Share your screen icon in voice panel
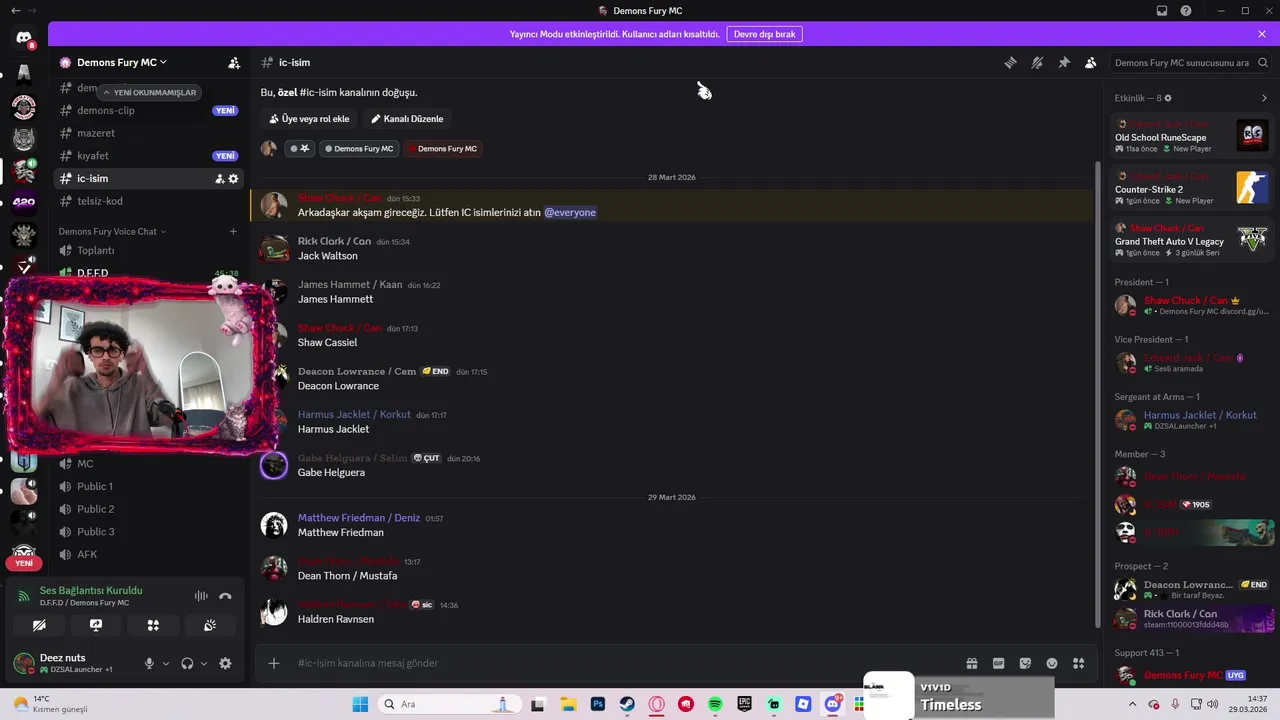 pyautogui.click(x=96, y=625)
